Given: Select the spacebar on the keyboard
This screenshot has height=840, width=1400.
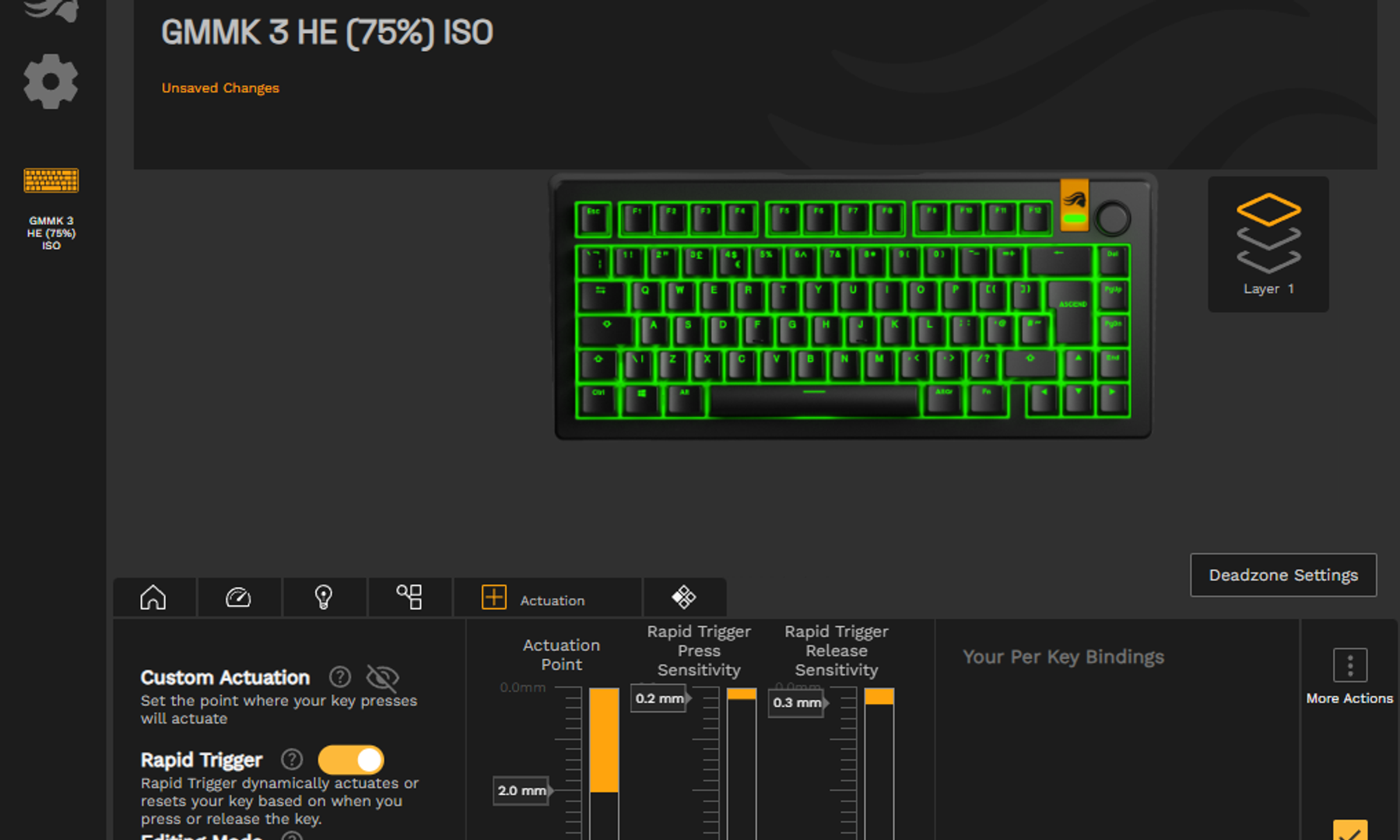Looking at the screenshot, I should click(814, 400).
